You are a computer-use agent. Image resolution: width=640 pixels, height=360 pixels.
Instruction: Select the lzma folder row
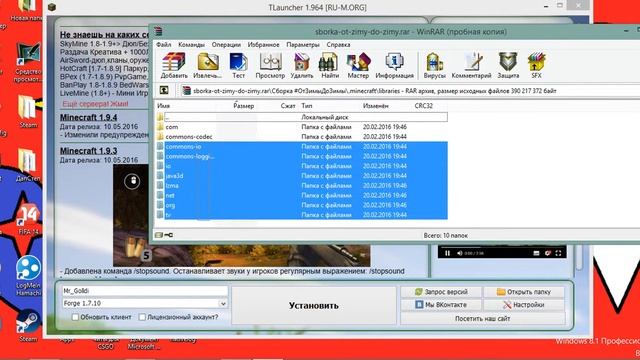coord(301,186)
